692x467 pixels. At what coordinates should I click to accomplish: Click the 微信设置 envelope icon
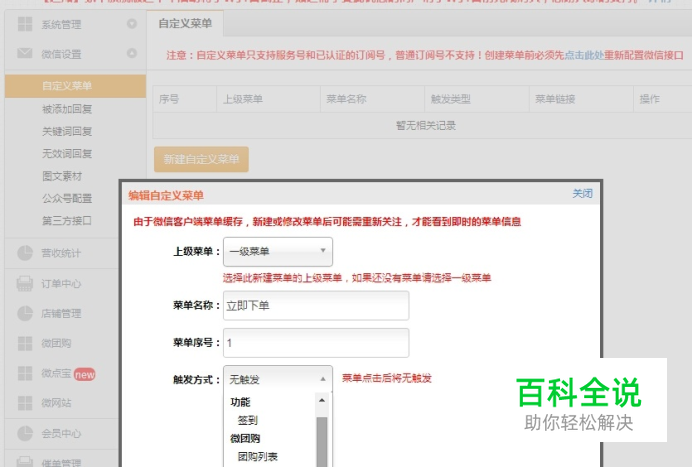tap(25, 53)
